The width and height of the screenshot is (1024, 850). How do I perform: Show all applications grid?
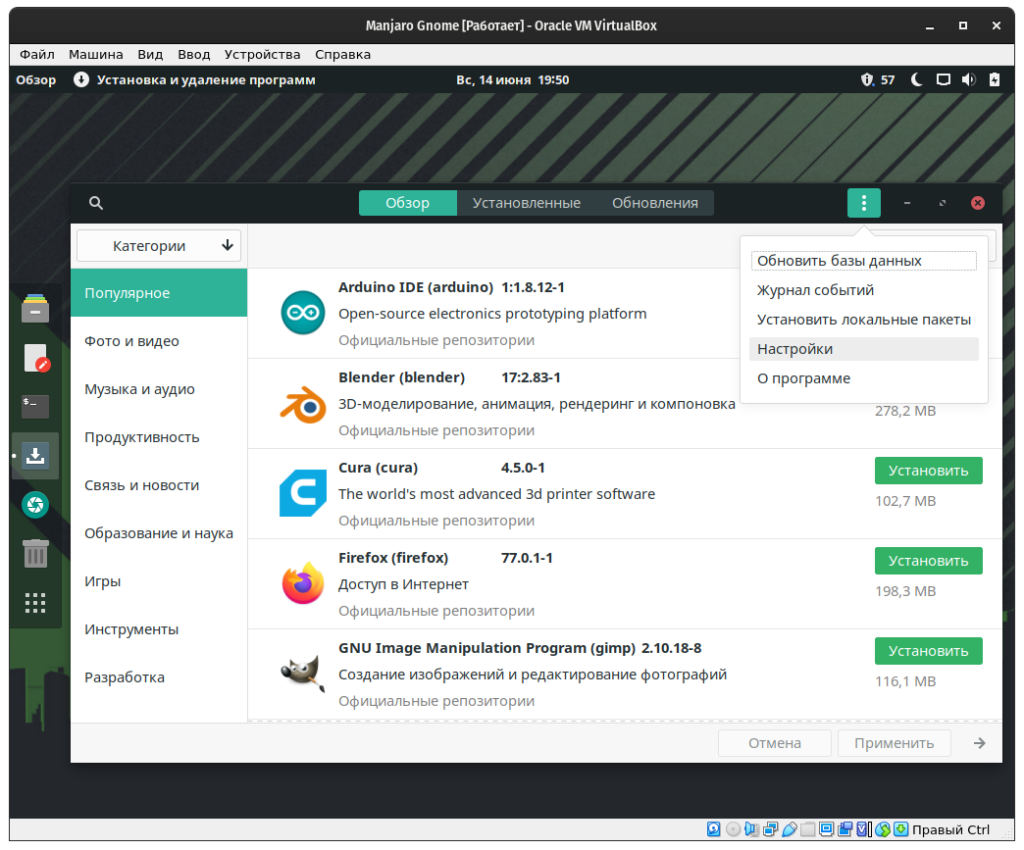(x=35, y=603)
